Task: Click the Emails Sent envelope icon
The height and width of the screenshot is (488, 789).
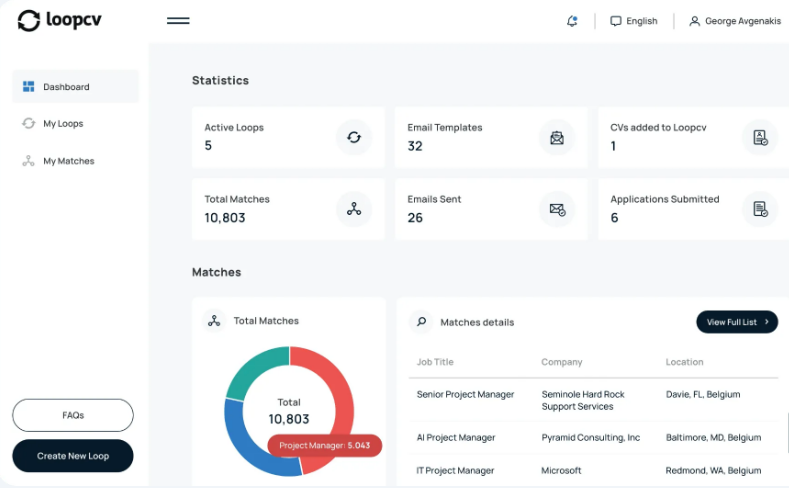Action: [557, 209]
